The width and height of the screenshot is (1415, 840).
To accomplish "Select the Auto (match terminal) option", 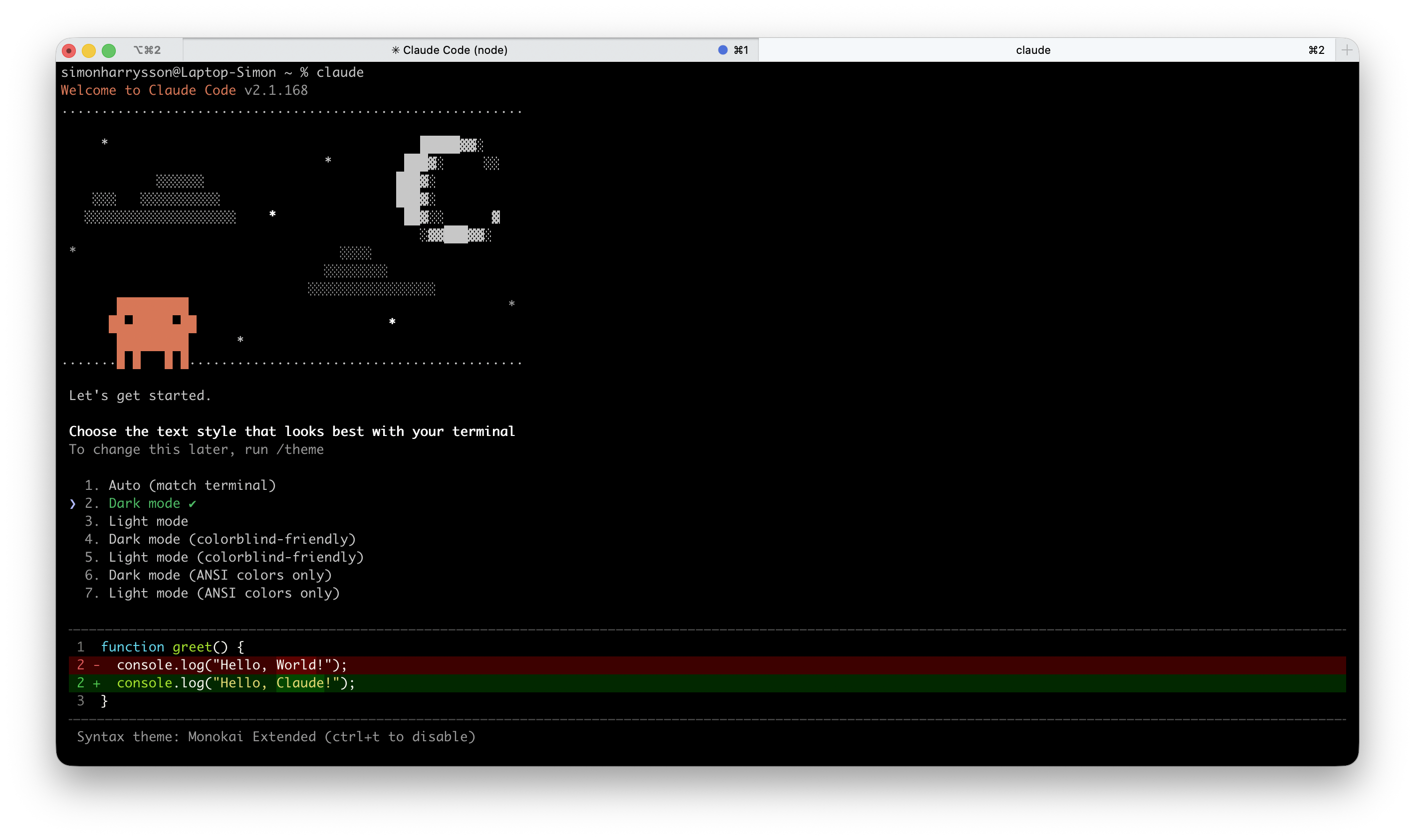I will [x=181, y=485].
